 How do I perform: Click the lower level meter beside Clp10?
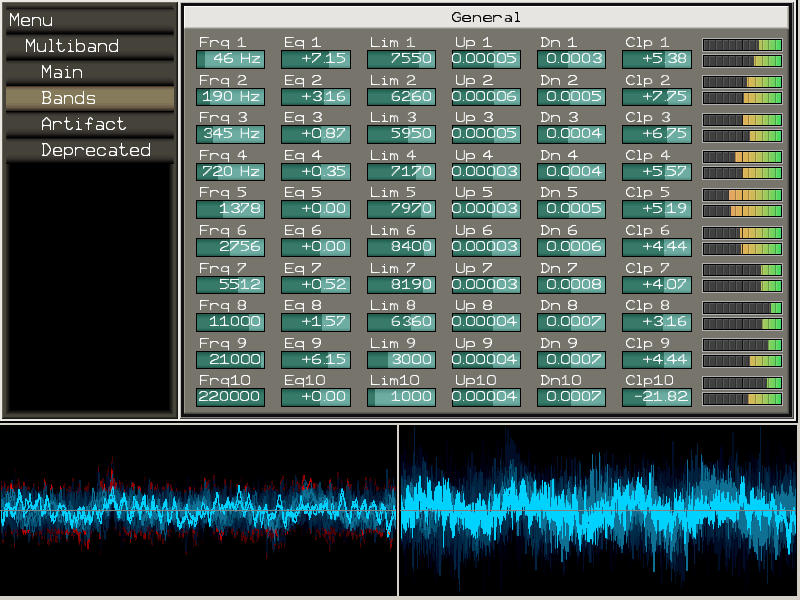pos(742,399)
